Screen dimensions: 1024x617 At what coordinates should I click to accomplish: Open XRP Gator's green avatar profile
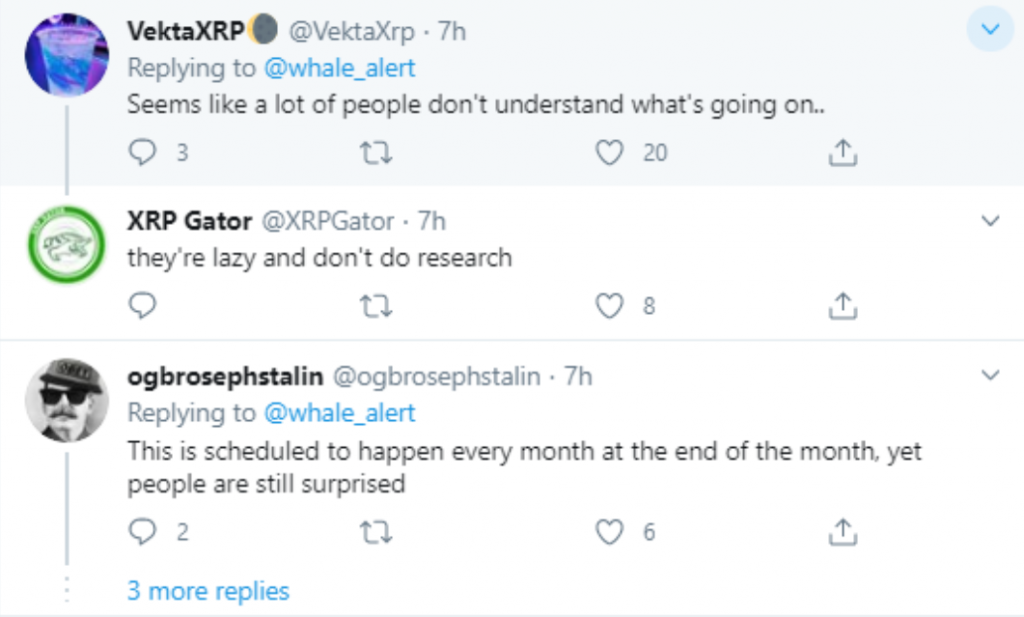[x=67, y=245]
